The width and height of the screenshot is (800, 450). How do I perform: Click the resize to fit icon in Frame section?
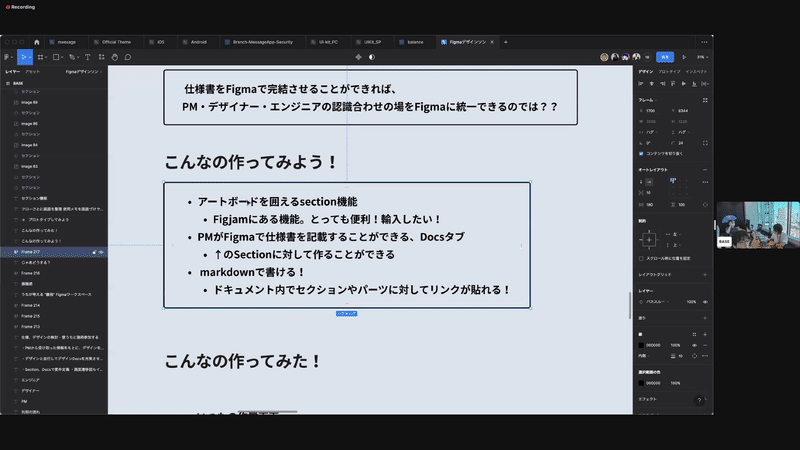pos(705,100)
